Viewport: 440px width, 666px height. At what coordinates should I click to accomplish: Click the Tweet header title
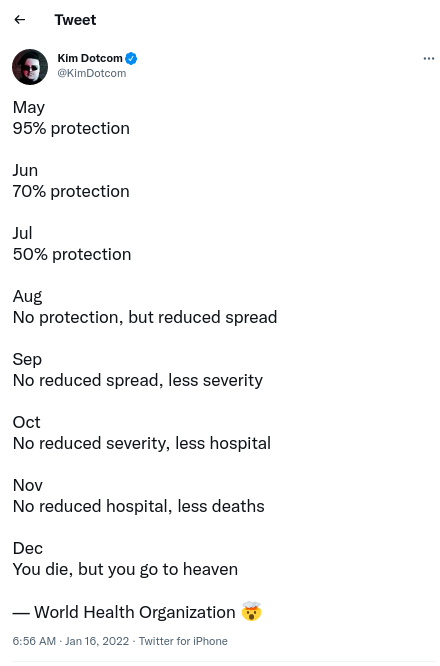tap(75, 20)
